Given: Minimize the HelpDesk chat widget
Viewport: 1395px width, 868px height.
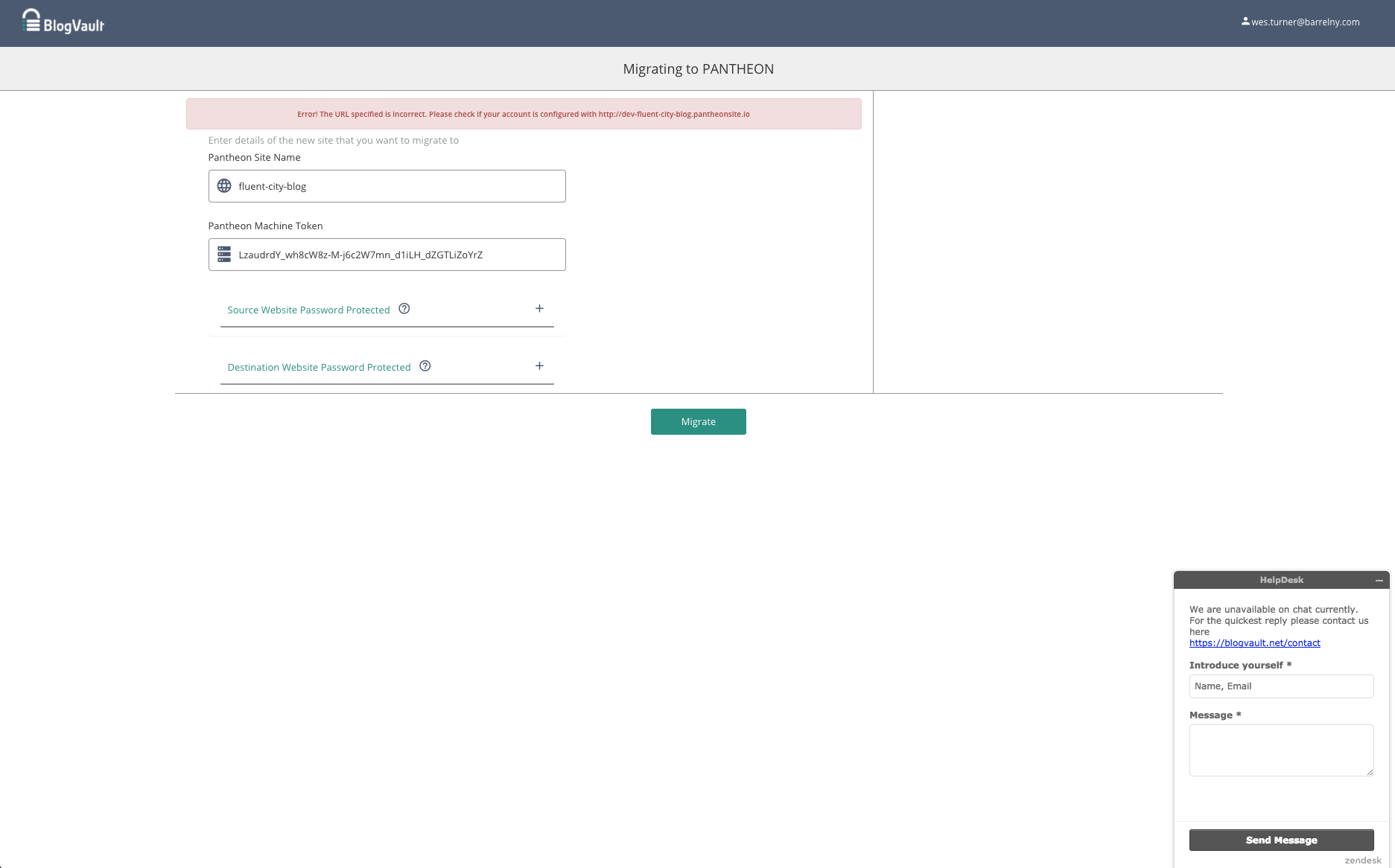Looking at the screenshot, I should tap(1379, 580).
